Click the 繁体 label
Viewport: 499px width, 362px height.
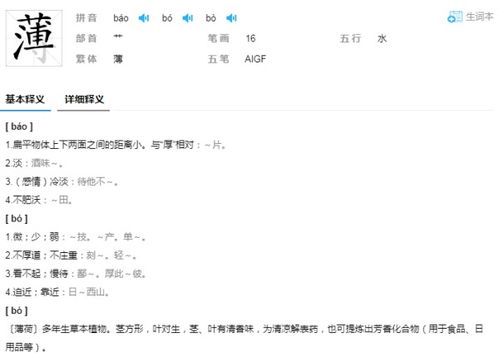coord(86,59)
